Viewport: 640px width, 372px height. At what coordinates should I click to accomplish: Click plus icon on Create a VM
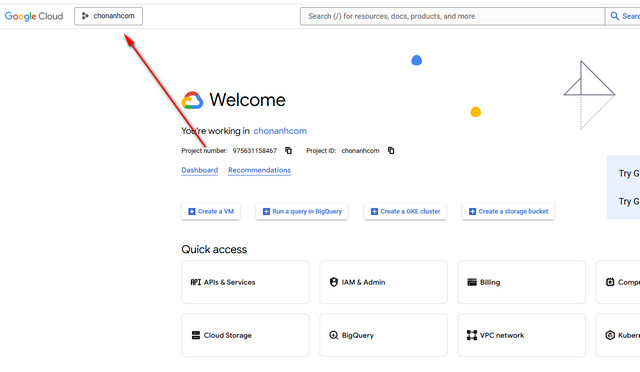(191, 212)
